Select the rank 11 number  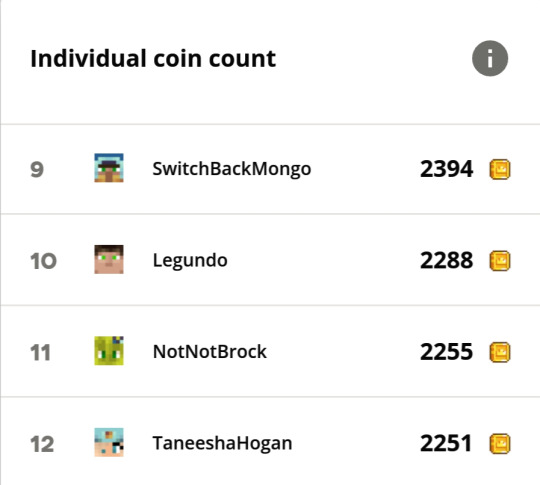coord(40,352)
